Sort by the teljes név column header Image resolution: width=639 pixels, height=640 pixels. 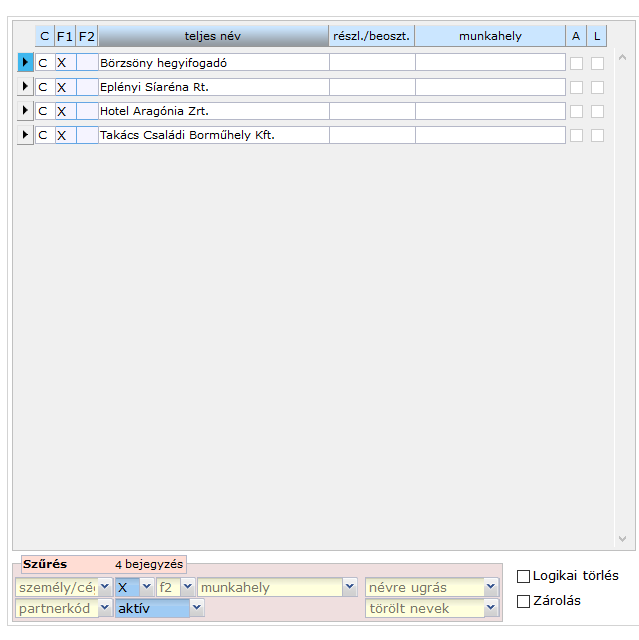(x=213, y=36)
